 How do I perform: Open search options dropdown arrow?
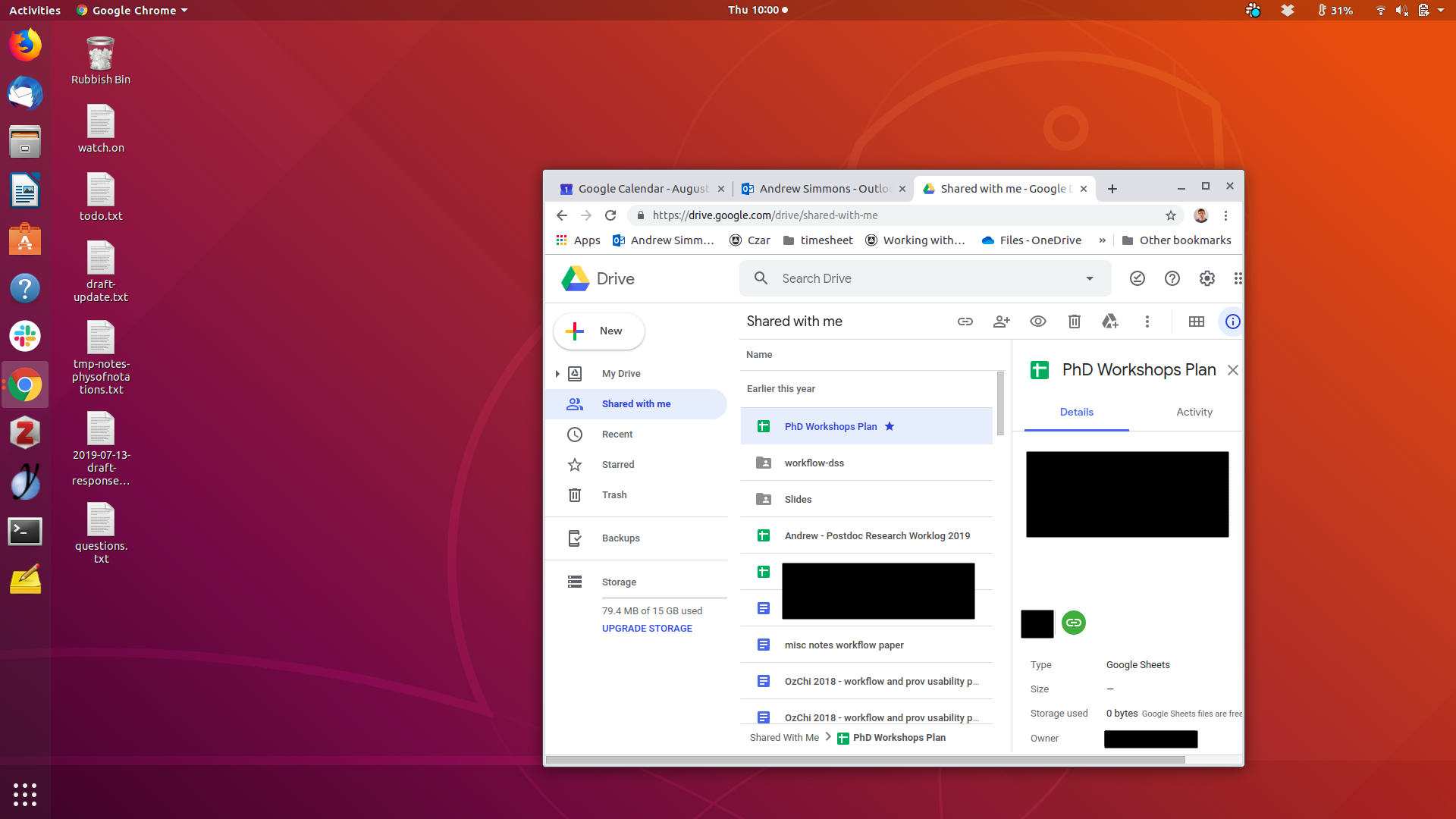click(x=1089, y=278)
